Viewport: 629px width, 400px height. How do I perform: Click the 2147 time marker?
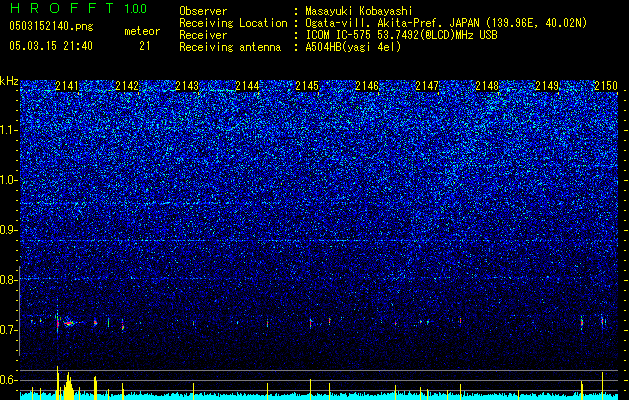point(427,86)
